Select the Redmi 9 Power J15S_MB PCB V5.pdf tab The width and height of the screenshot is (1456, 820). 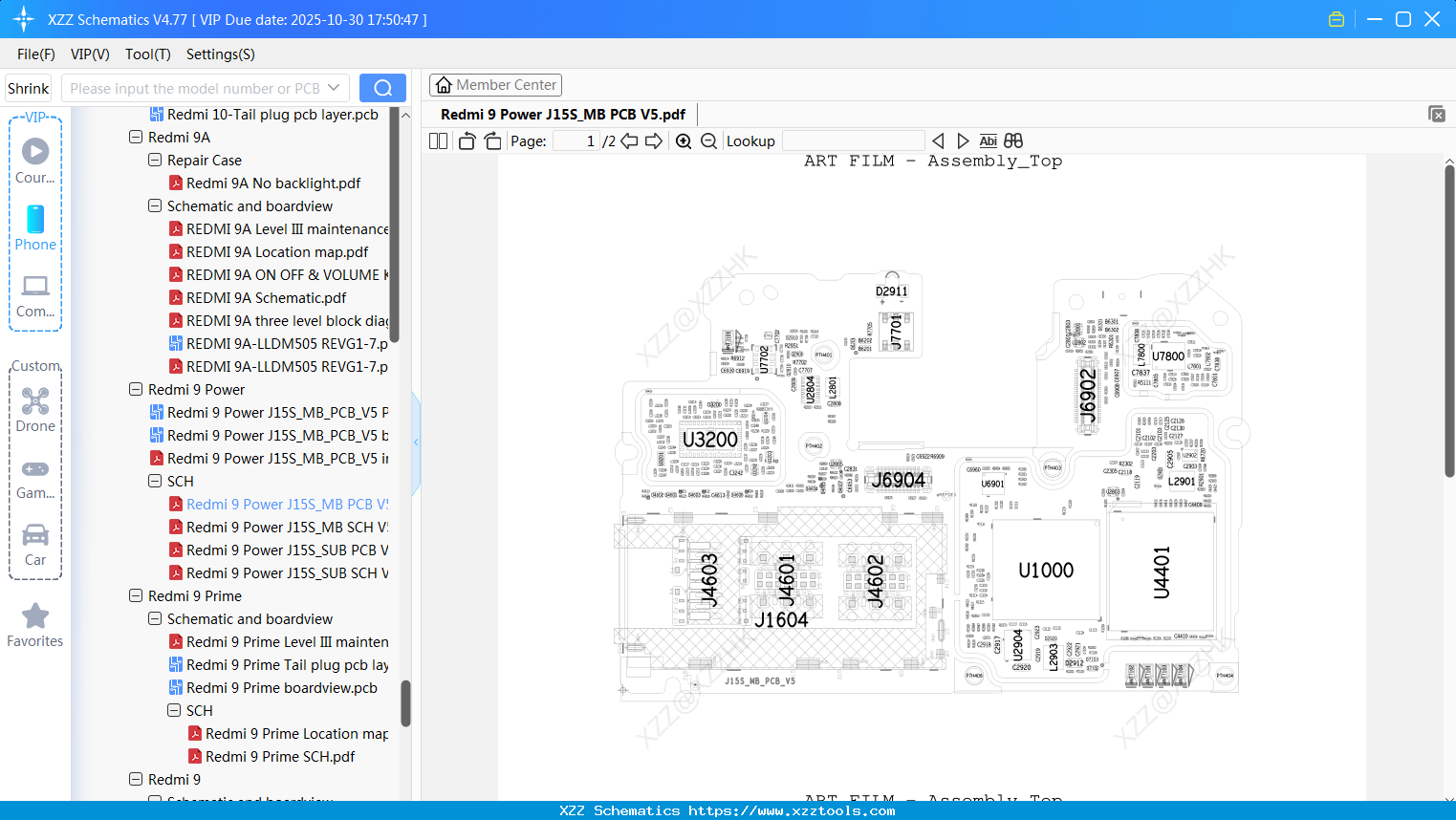(563, 115)
